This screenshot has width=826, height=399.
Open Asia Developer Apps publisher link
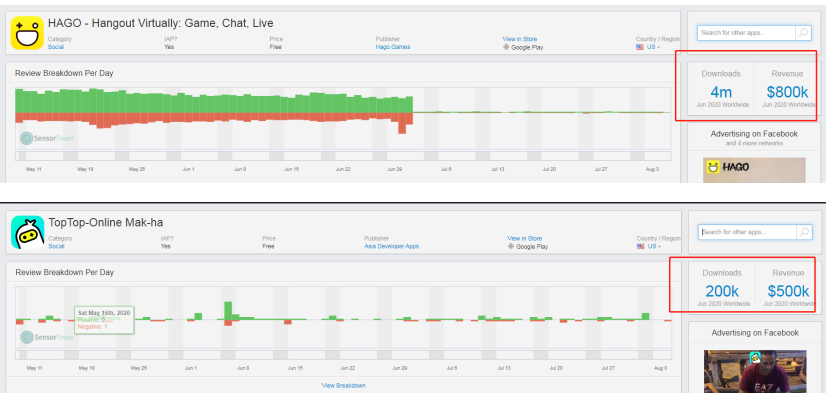[x=391, y=246]
